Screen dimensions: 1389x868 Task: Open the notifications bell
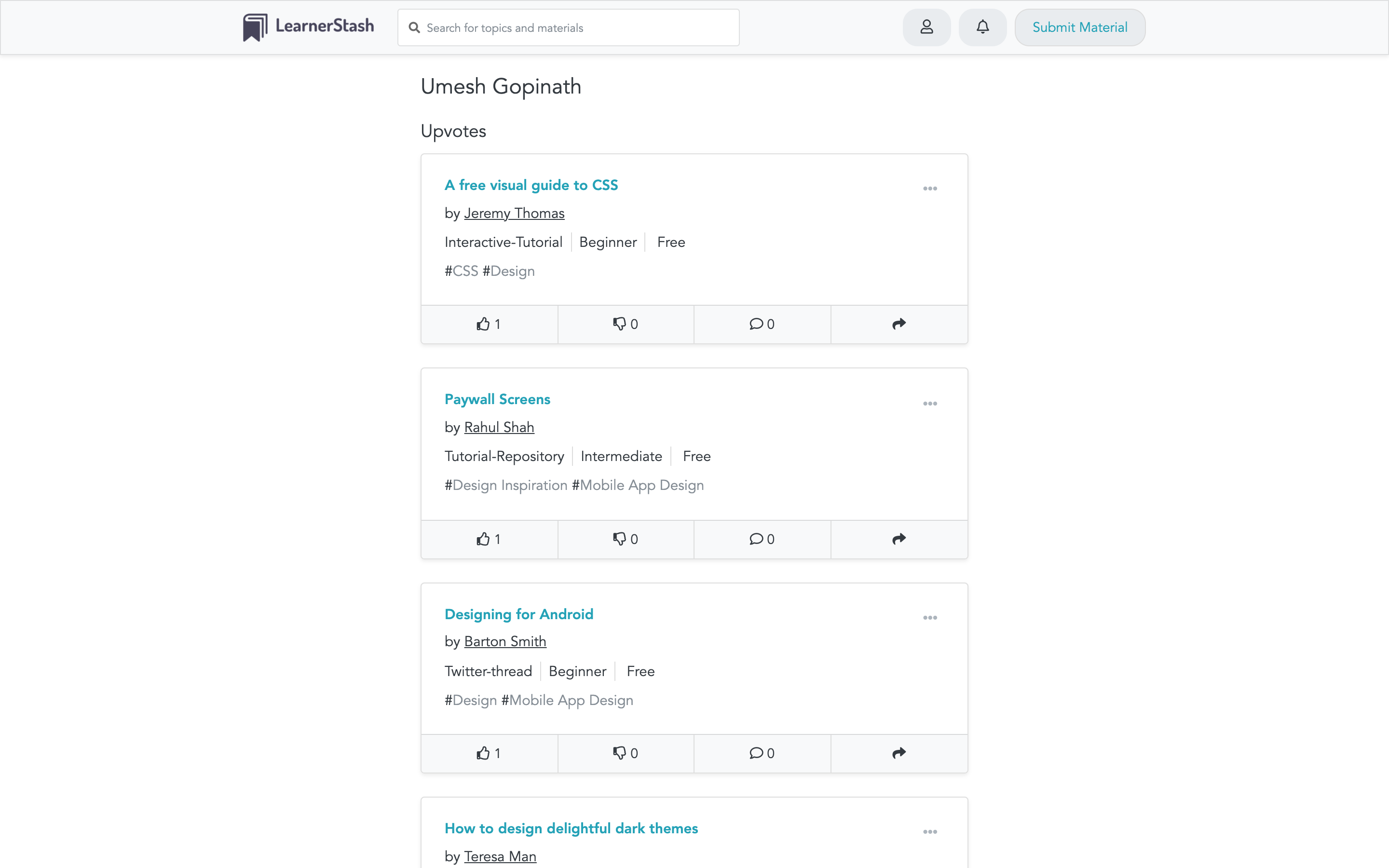click(982, 27)
